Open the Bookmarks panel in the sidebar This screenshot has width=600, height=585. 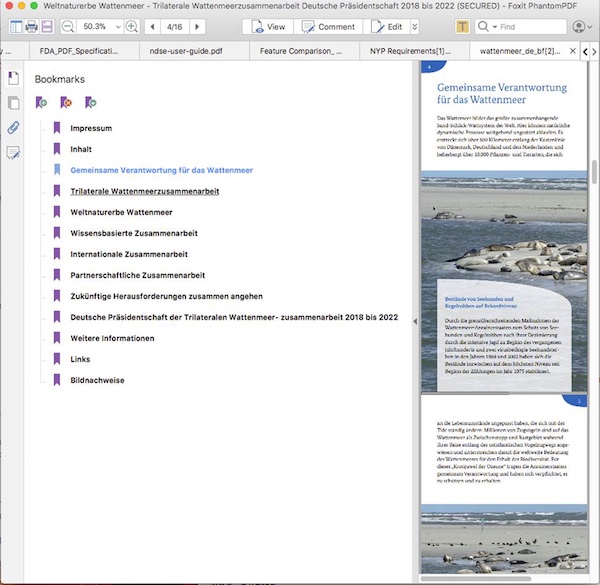(13, 78)
